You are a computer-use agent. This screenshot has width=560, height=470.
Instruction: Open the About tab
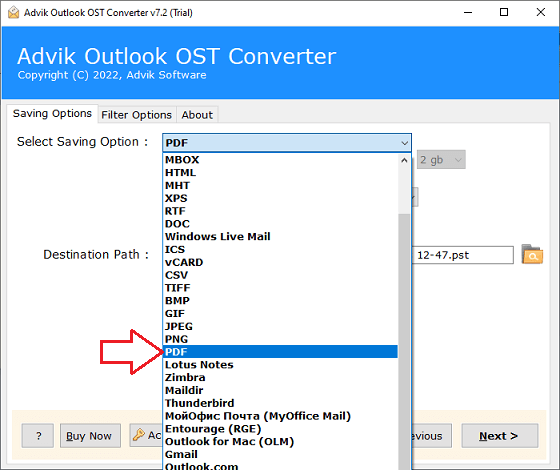click(197, 115)
